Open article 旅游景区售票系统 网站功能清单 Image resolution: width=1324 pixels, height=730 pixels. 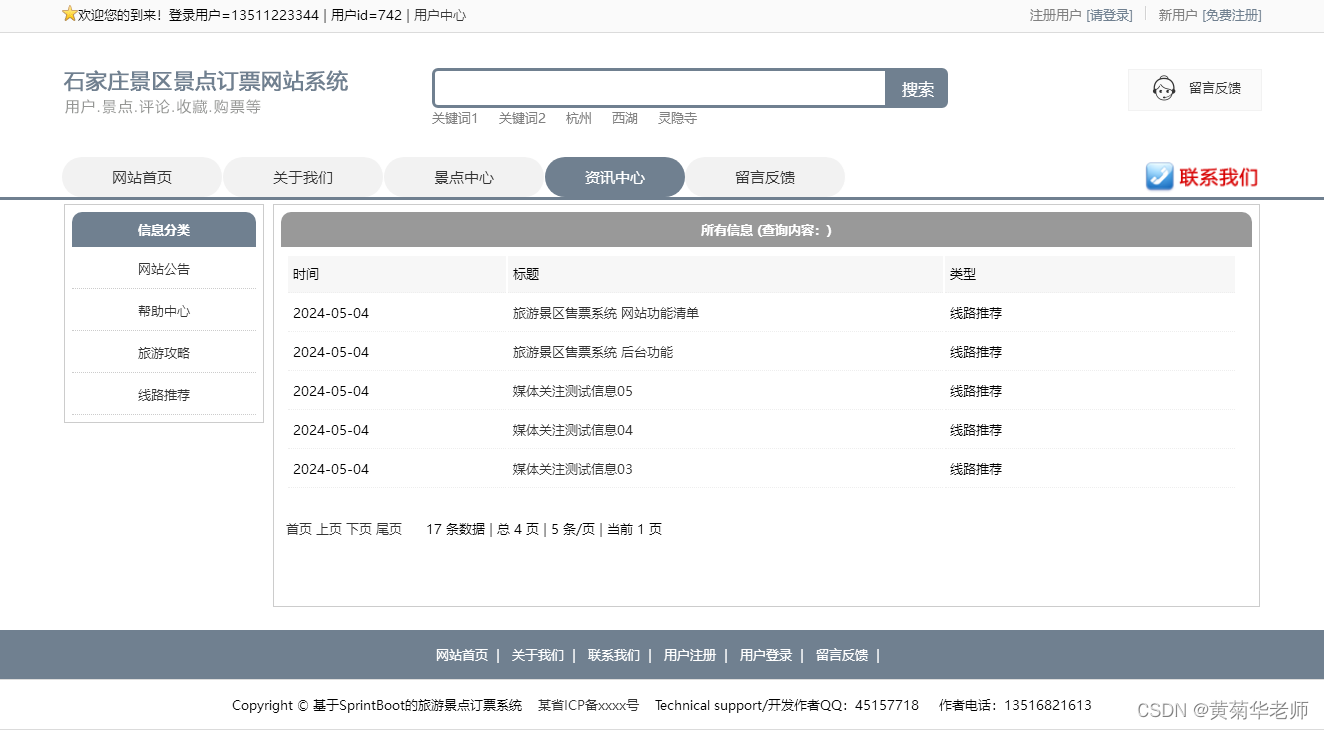click(x=606, y=313)
